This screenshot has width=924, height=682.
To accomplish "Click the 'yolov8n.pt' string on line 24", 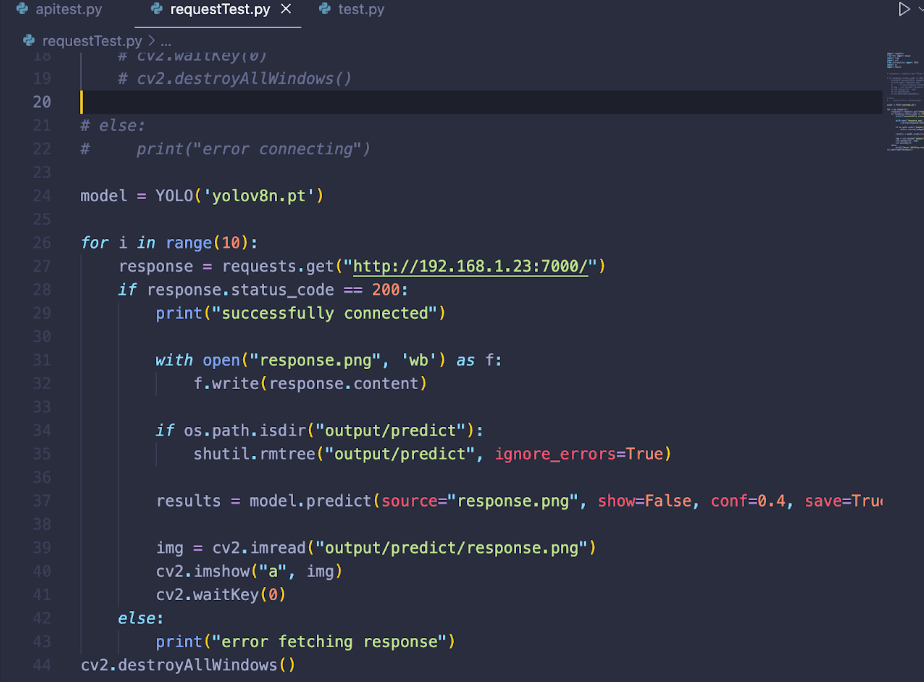I will [264, 195].
